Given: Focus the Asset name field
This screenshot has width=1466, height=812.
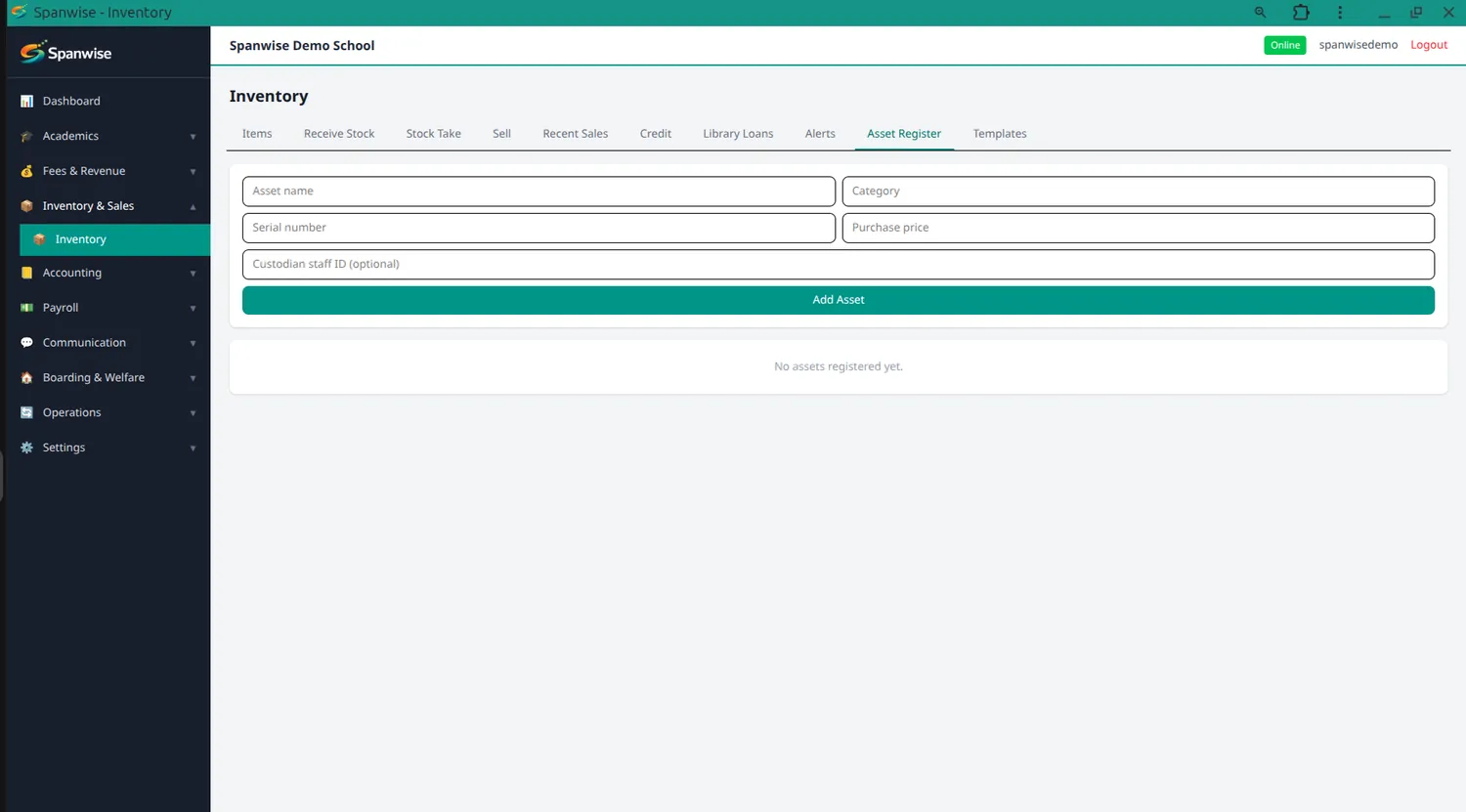Looking at the screenshot, I should [539, 192].
